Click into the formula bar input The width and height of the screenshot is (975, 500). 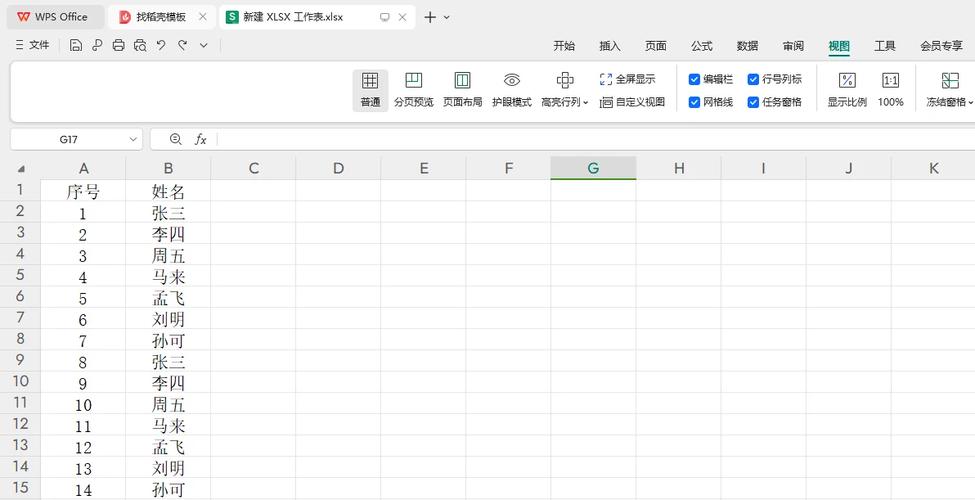coord(596,139)
